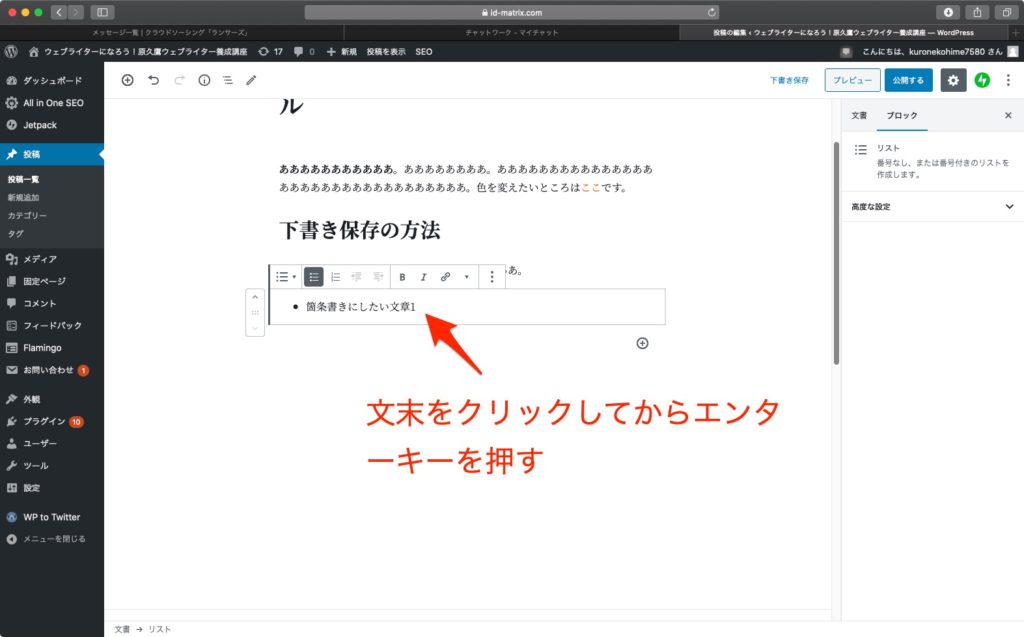Viewport: 1024px width, 637px height.
Task: Select unordered bullet list format
Action: click(x=313, y=277)
